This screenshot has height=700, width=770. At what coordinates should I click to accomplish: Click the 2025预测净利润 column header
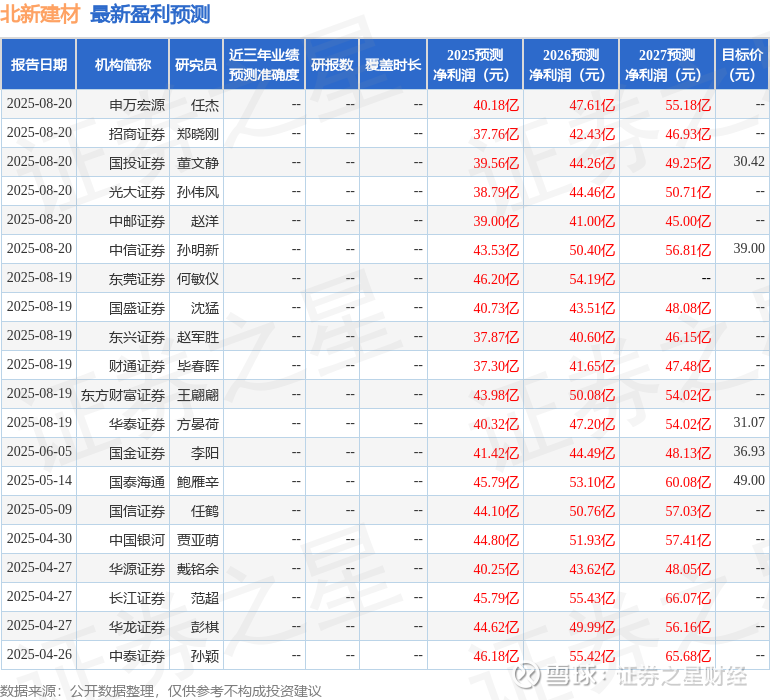pyautogui.click(x=475, y=64)
